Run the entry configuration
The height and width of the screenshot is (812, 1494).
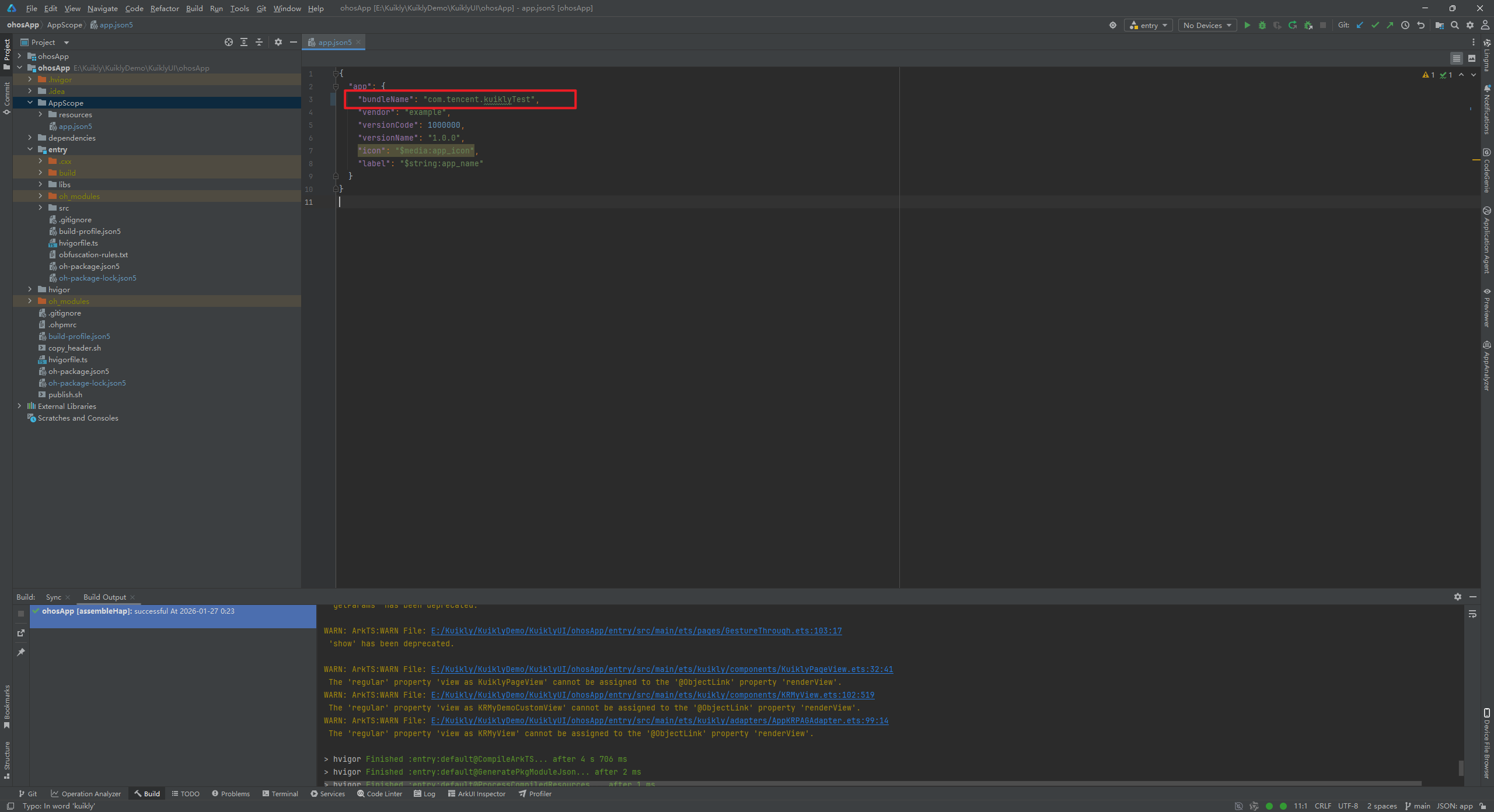coord(1247,25)
